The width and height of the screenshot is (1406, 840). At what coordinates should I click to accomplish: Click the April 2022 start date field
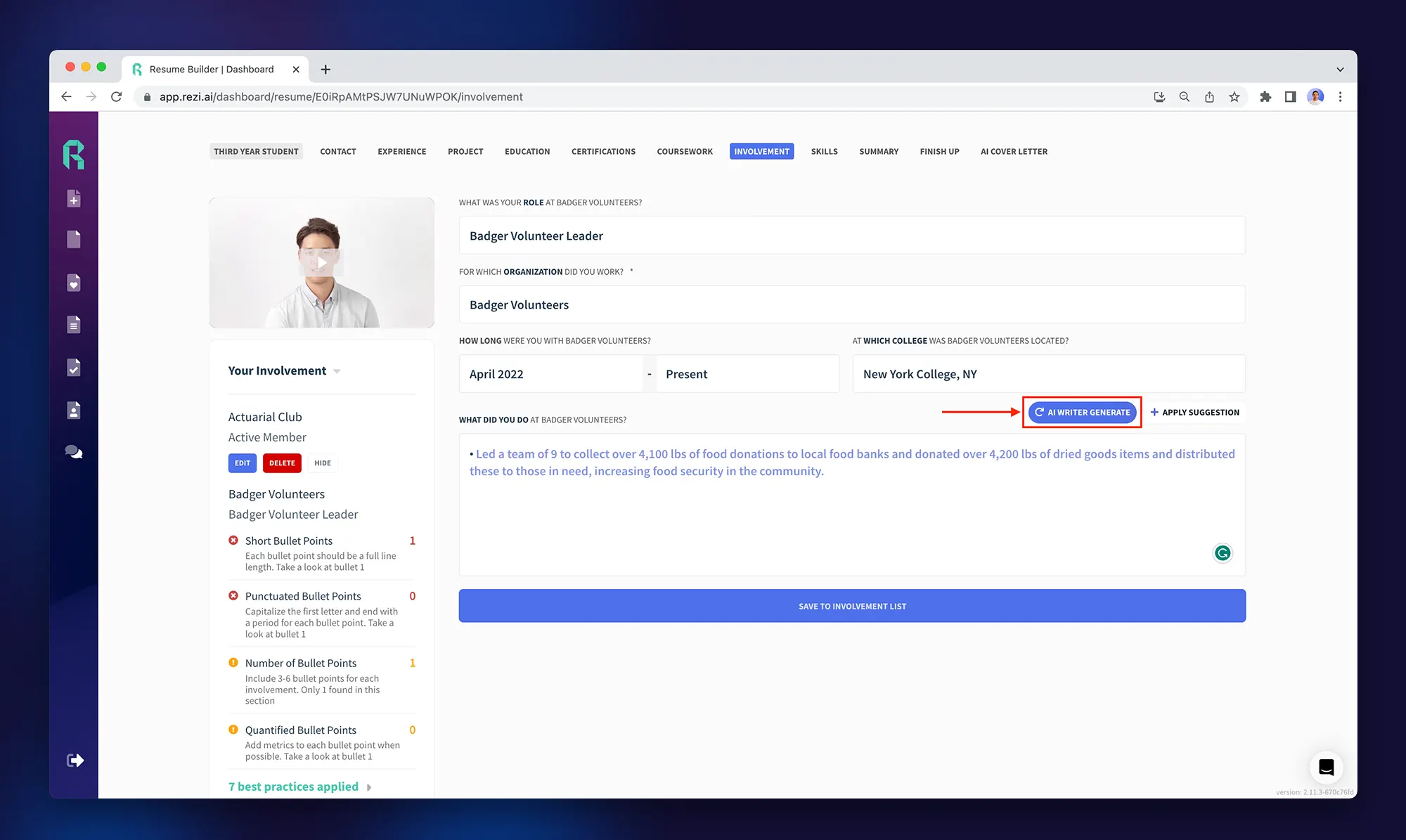[551, 374]
